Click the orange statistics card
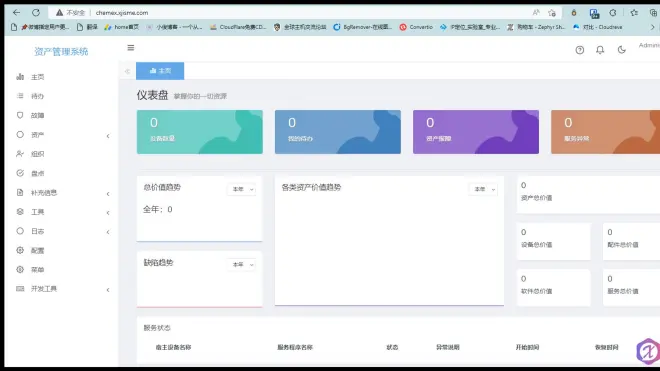This screenshot has height=371, width=660. coord(605,132)
